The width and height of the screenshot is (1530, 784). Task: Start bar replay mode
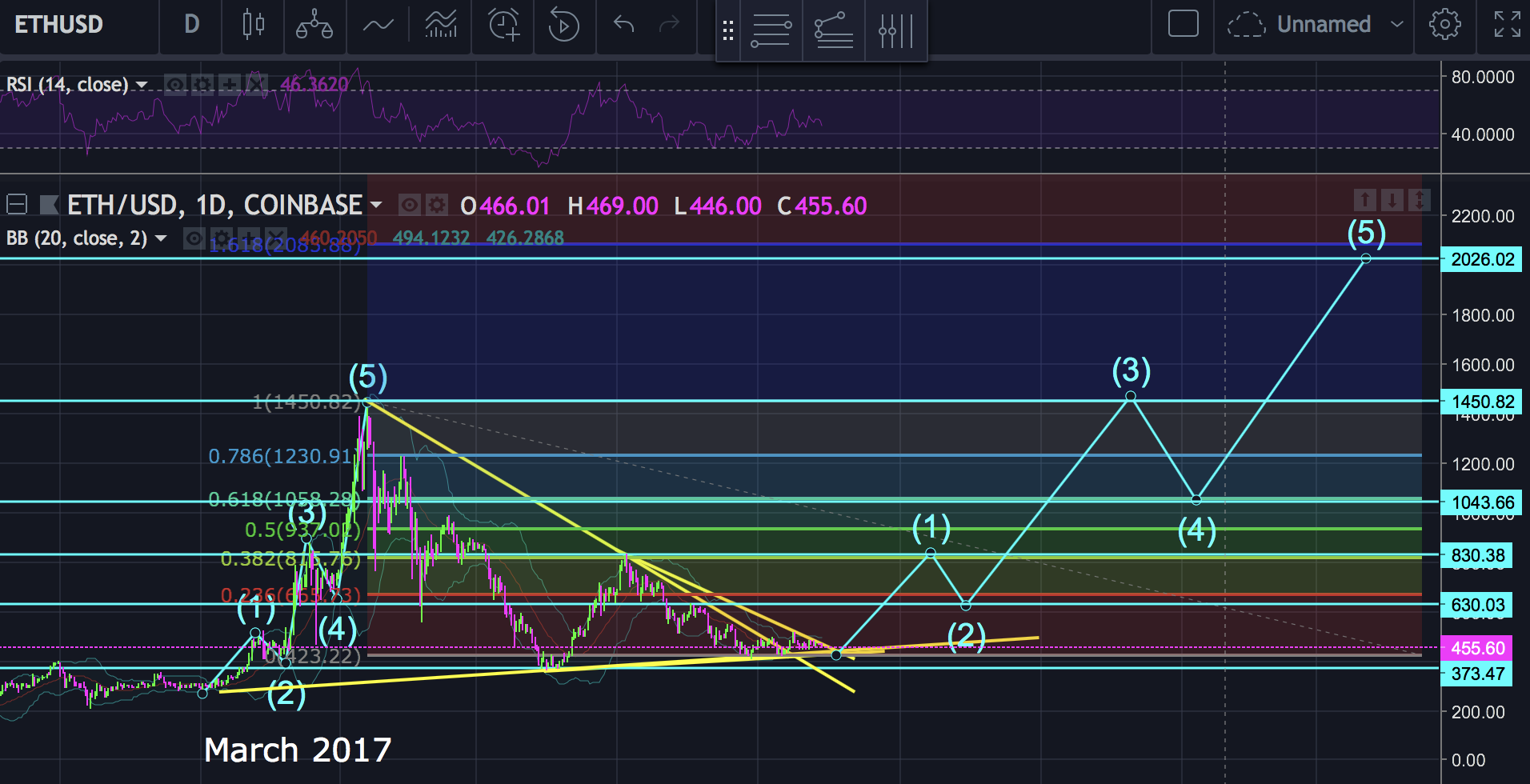(x=563, y=25)
